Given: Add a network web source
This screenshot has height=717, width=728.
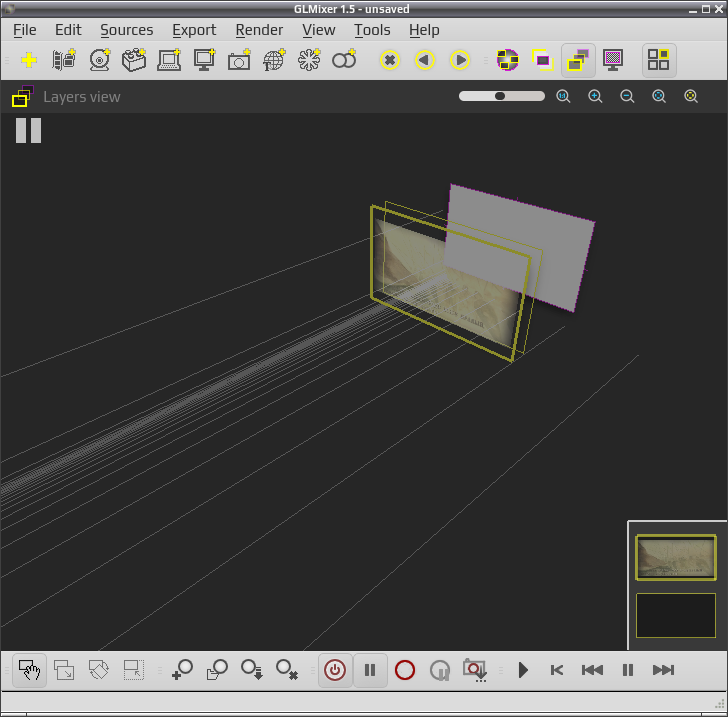Looking at the screenshot, I should coord(274,60).
